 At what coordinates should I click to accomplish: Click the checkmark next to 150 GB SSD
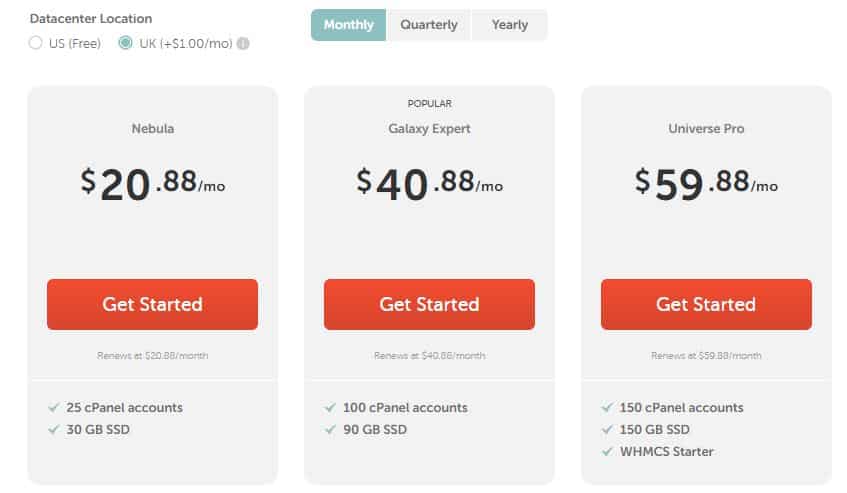[607, 430]
